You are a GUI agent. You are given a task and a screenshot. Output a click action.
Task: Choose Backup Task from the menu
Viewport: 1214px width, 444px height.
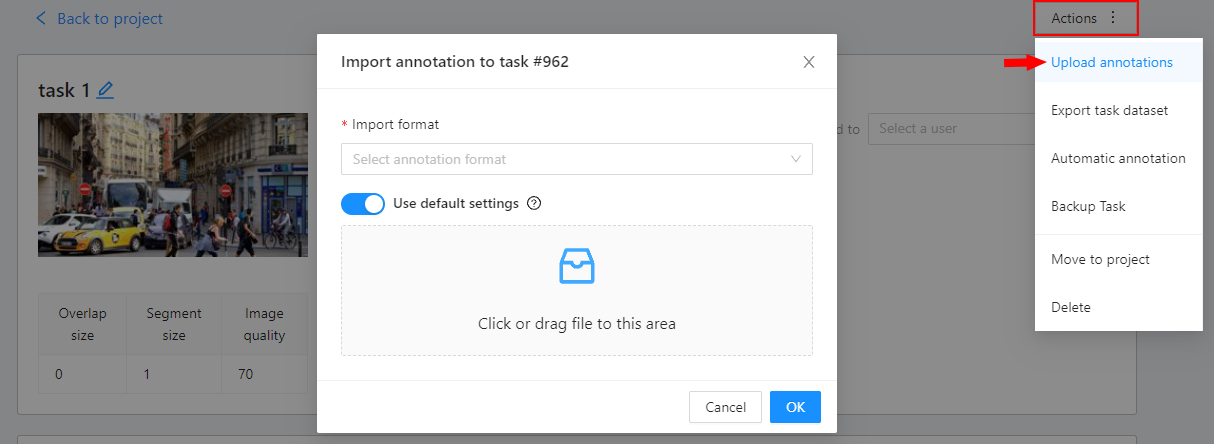1088,207
